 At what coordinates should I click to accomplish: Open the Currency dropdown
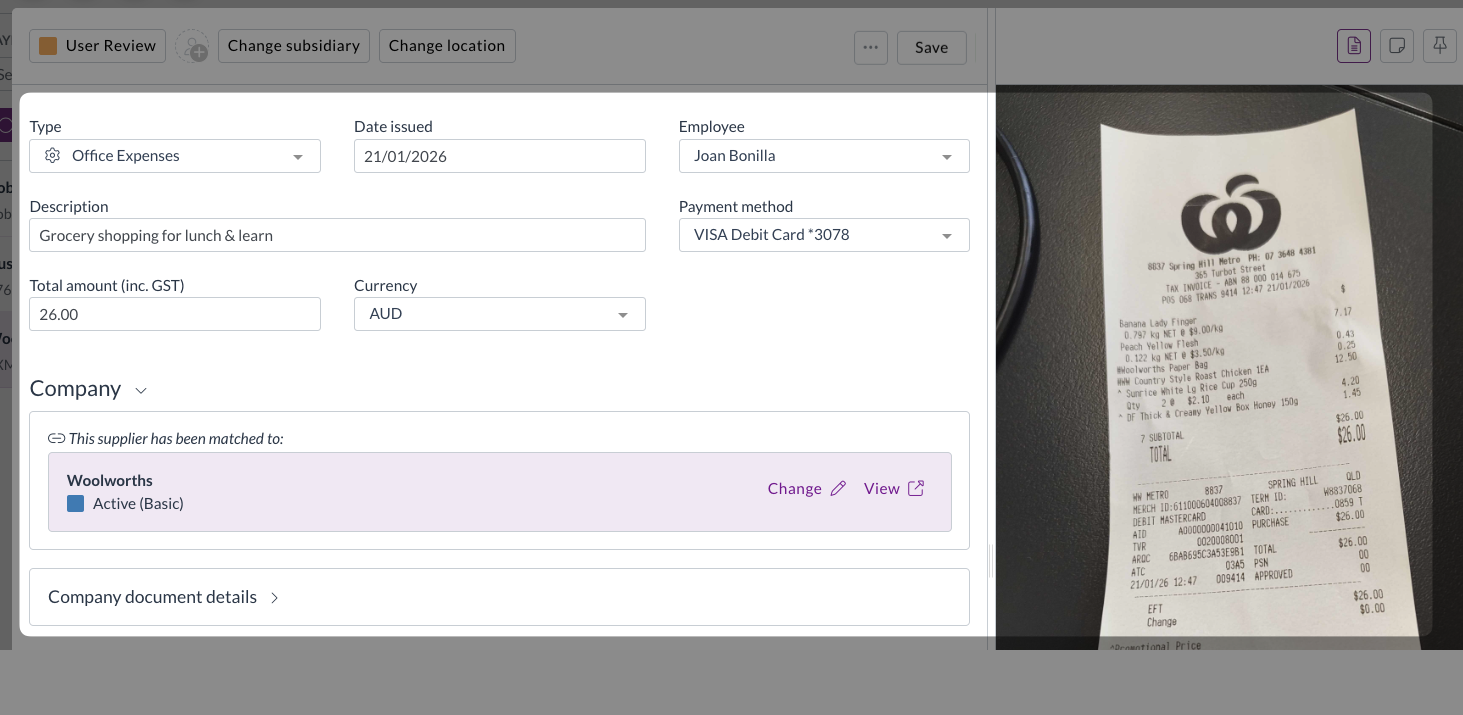coord(622,315)
